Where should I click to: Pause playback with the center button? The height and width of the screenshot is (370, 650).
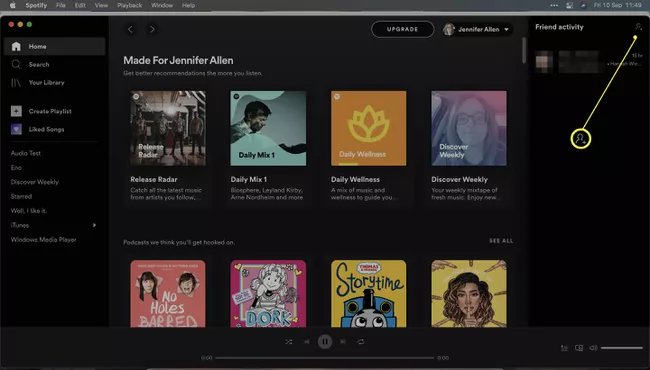[325, 342]
